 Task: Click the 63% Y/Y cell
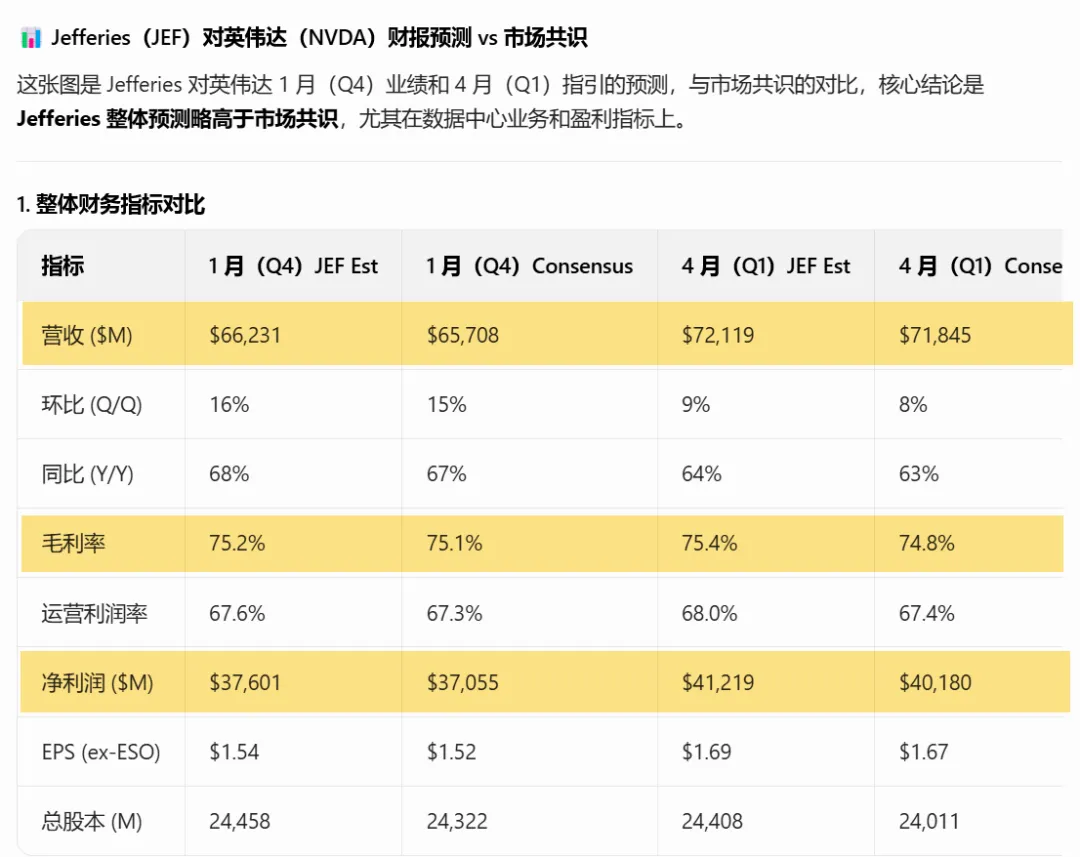919,474
